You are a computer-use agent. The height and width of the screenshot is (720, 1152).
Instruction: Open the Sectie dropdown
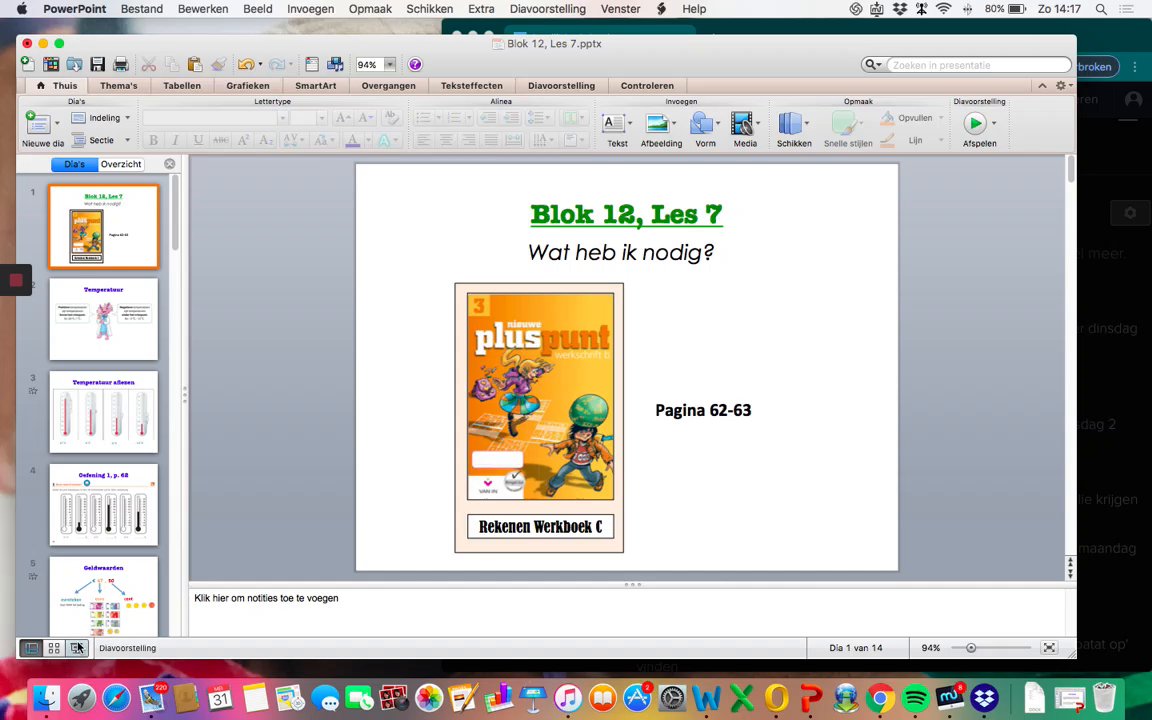tap(101, 140)
